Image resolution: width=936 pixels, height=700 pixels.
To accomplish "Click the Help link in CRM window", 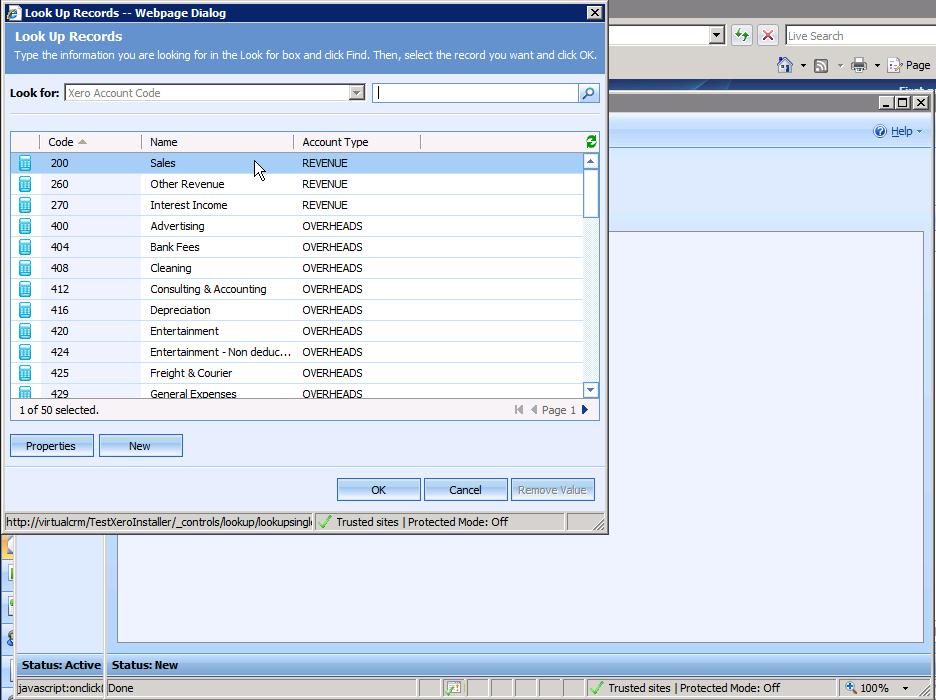I will (x=901, y=131).
